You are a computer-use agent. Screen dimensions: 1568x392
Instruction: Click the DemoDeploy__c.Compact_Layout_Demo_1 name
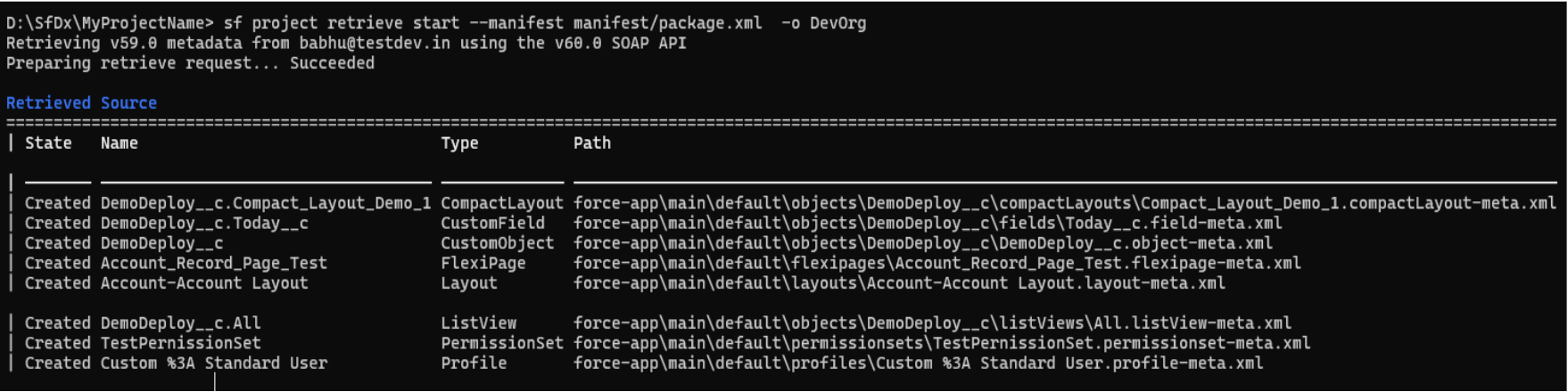(x=266, y=203)
